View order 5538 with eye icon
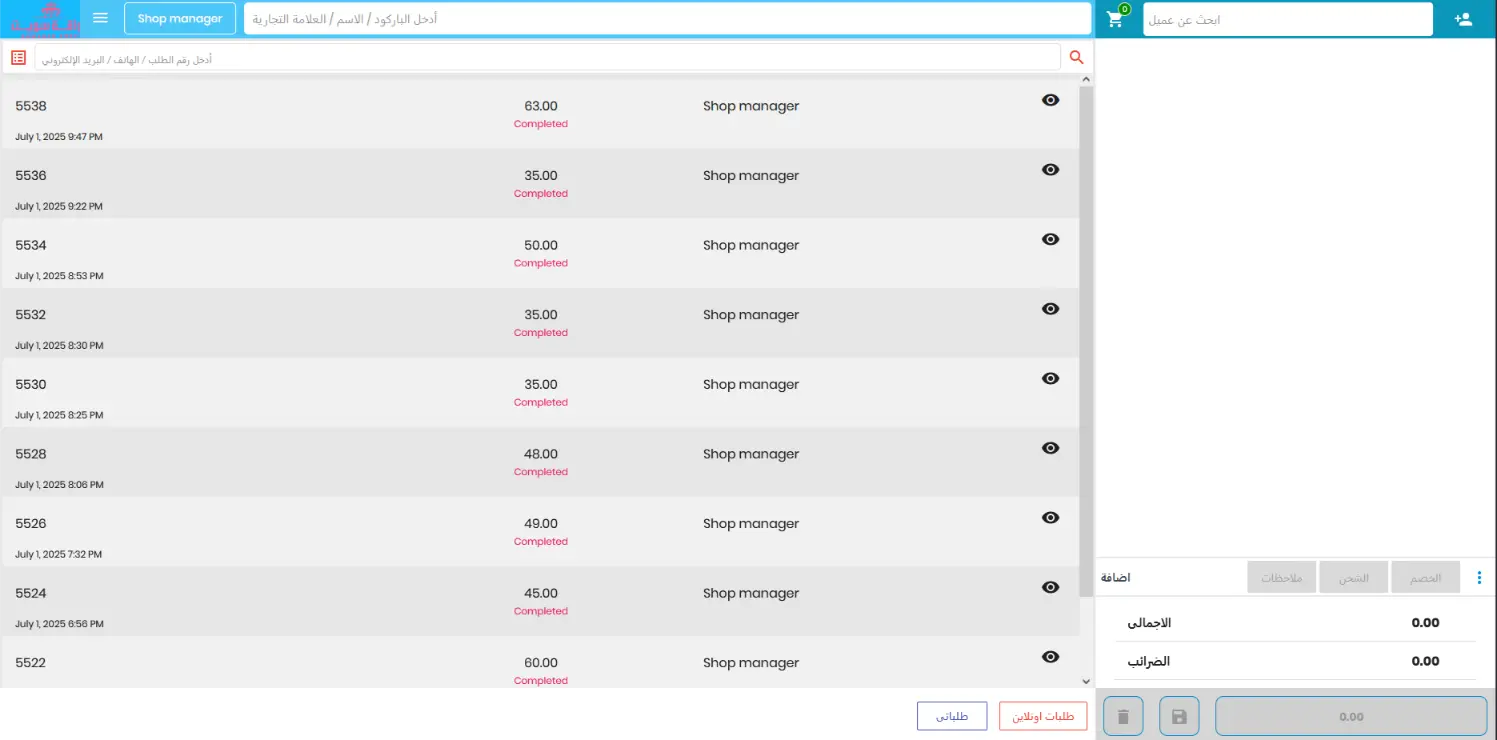Screen dimensions: 1497x740 coord(1050,100)
